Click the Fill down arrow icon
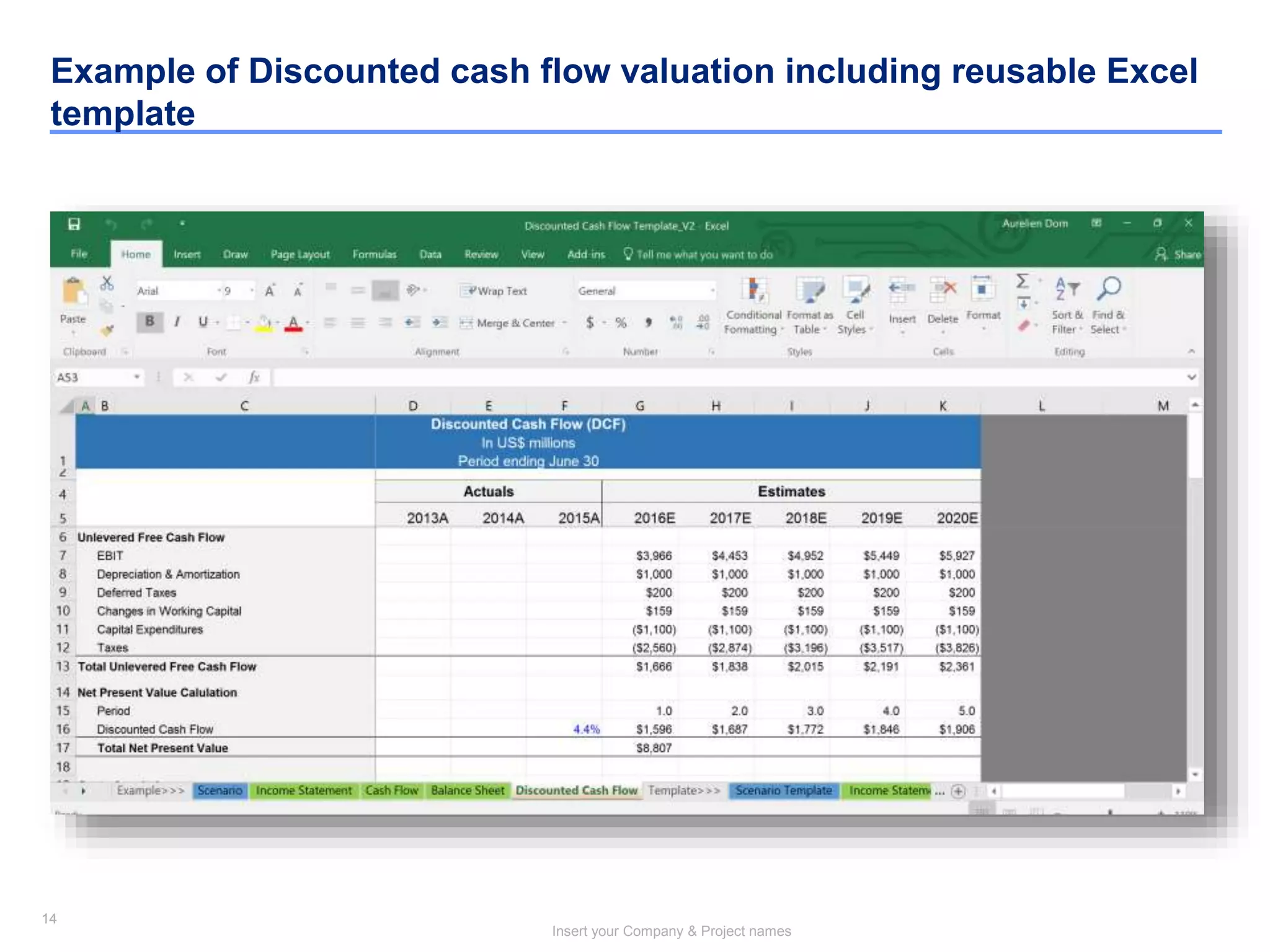The height and width of the screenshot is (952, 1270). coord(1023,304)
